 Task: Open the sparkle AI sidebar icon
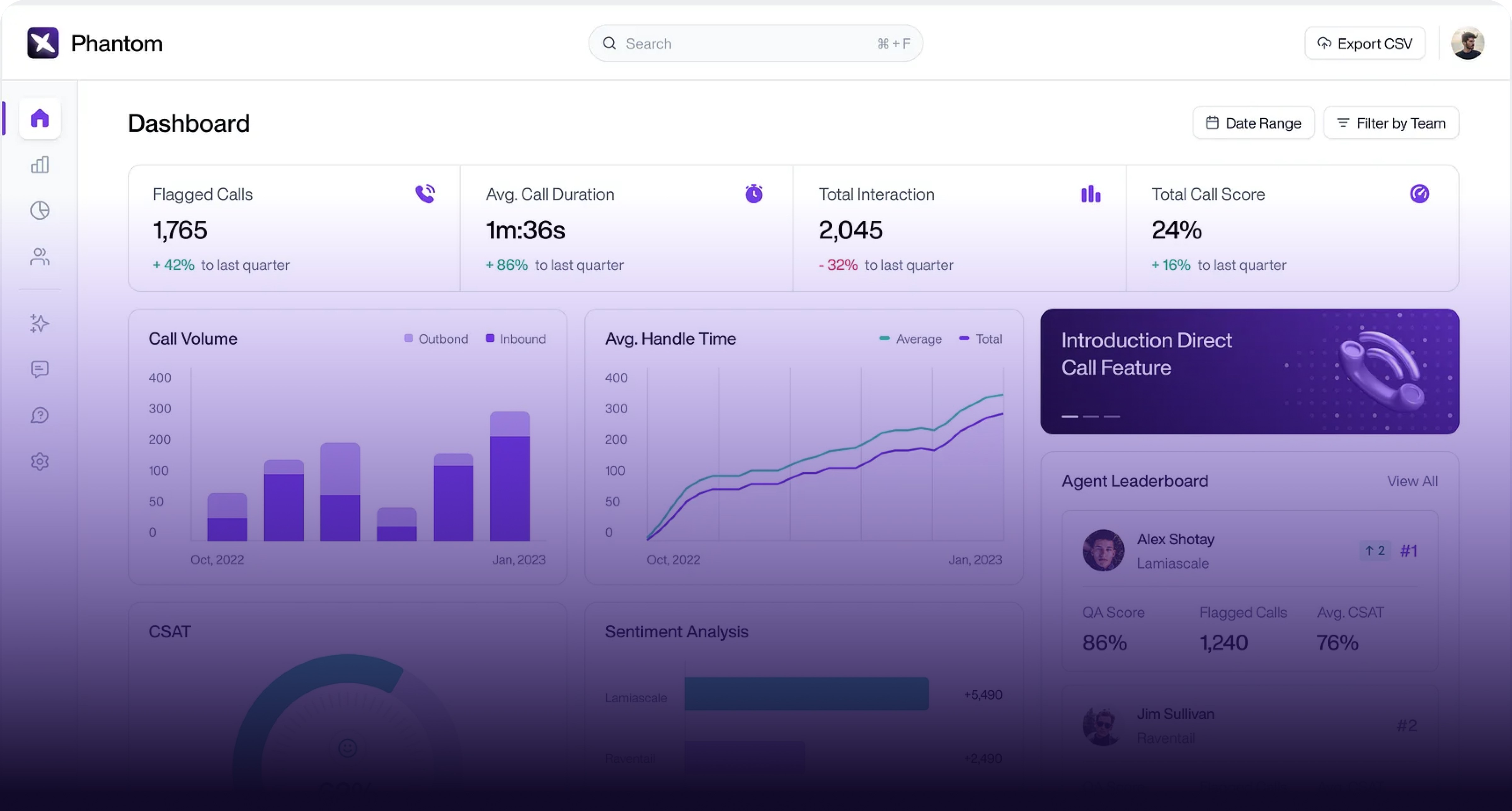point(40,323)
